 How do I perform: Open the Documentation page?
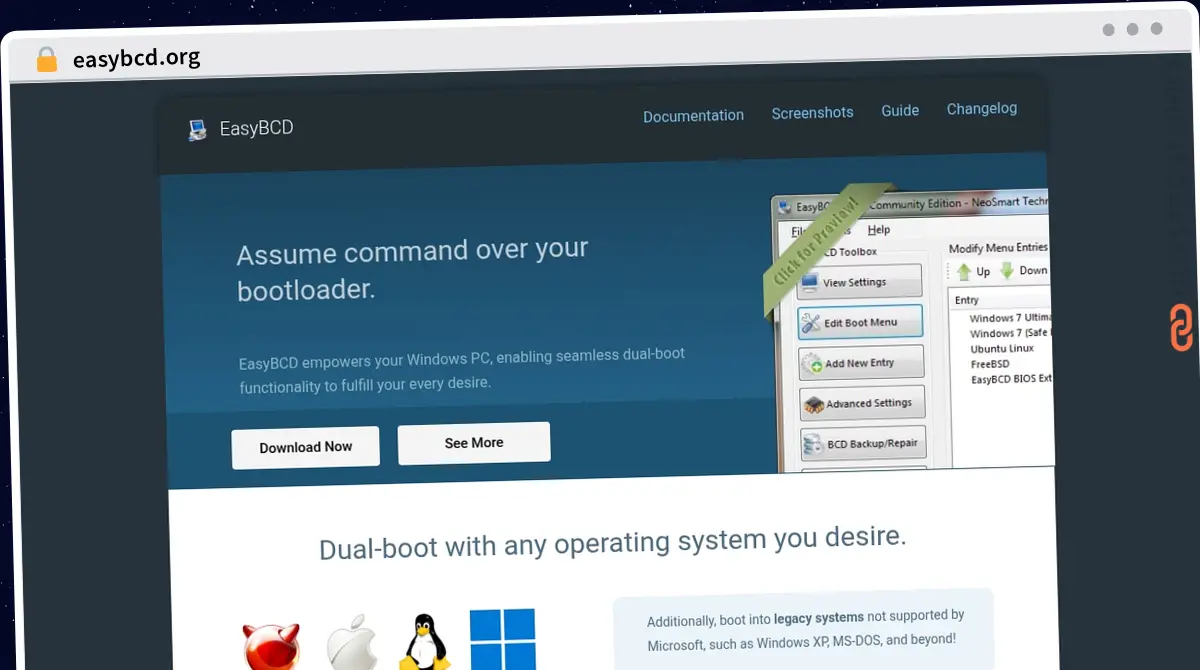click(693, 116)
